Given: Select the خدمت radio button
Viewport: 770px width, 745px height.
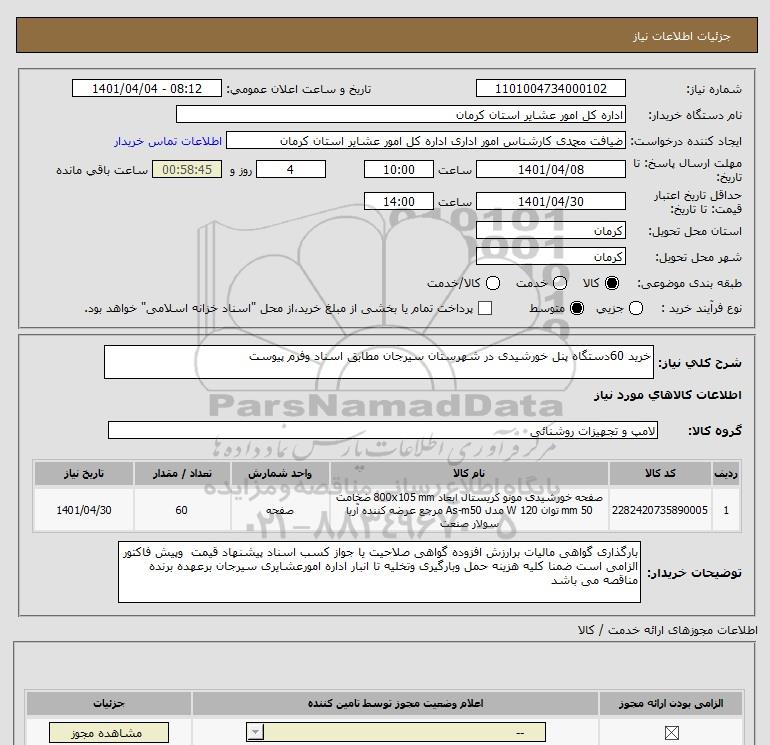Looking at the screenshot, I should point(560,283).
